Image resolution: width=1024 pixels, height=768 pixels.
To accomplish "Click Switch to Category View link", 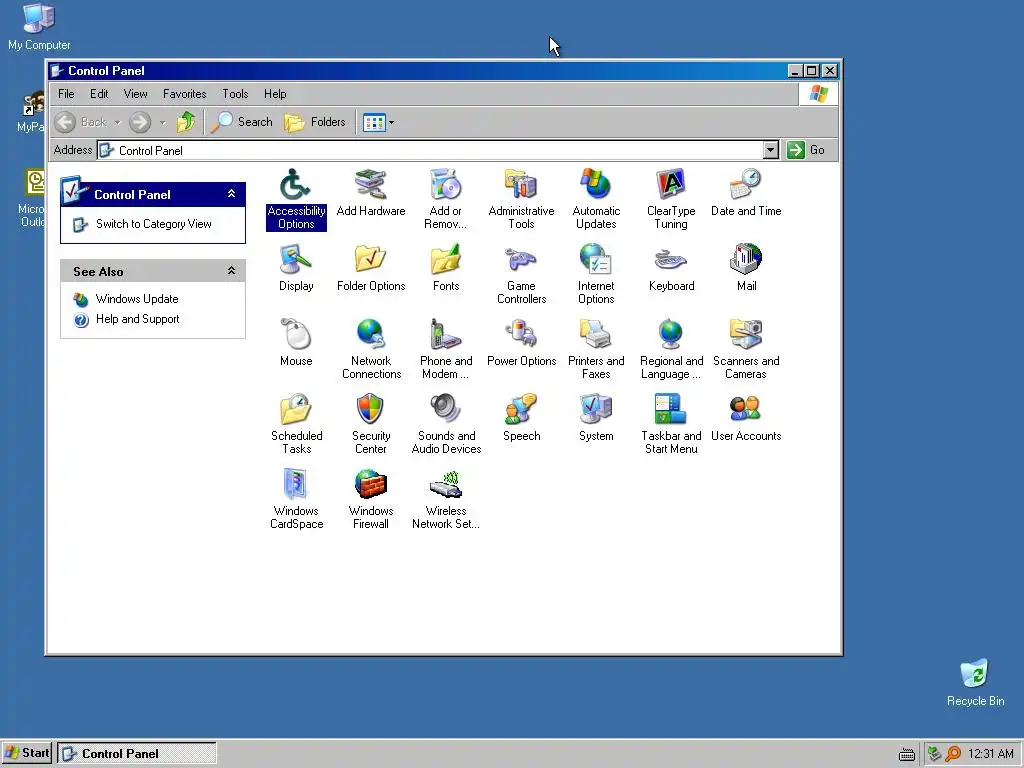I will (153, 224).
